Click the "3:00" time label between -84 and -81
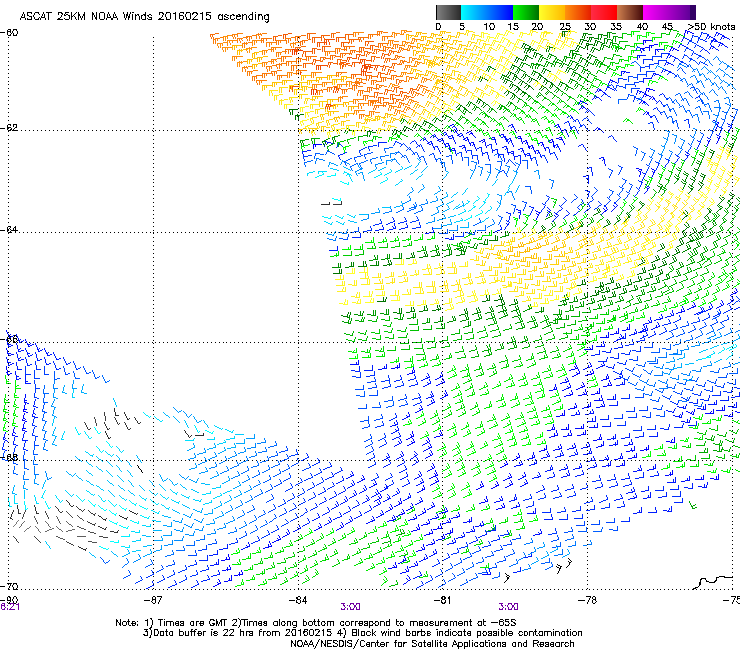Image resolution: width=740 pixels, height=650 pixels. tap(350, 607)
